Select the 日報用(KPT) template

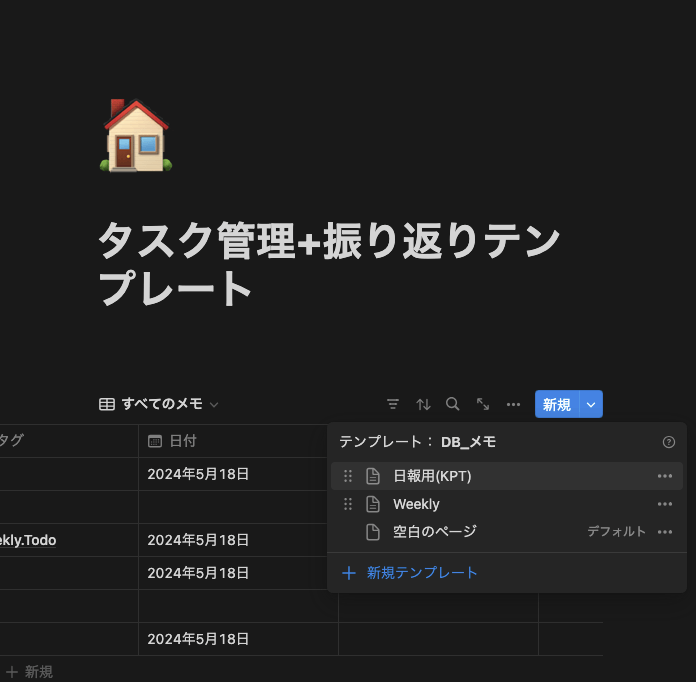(x=506, y=476)
